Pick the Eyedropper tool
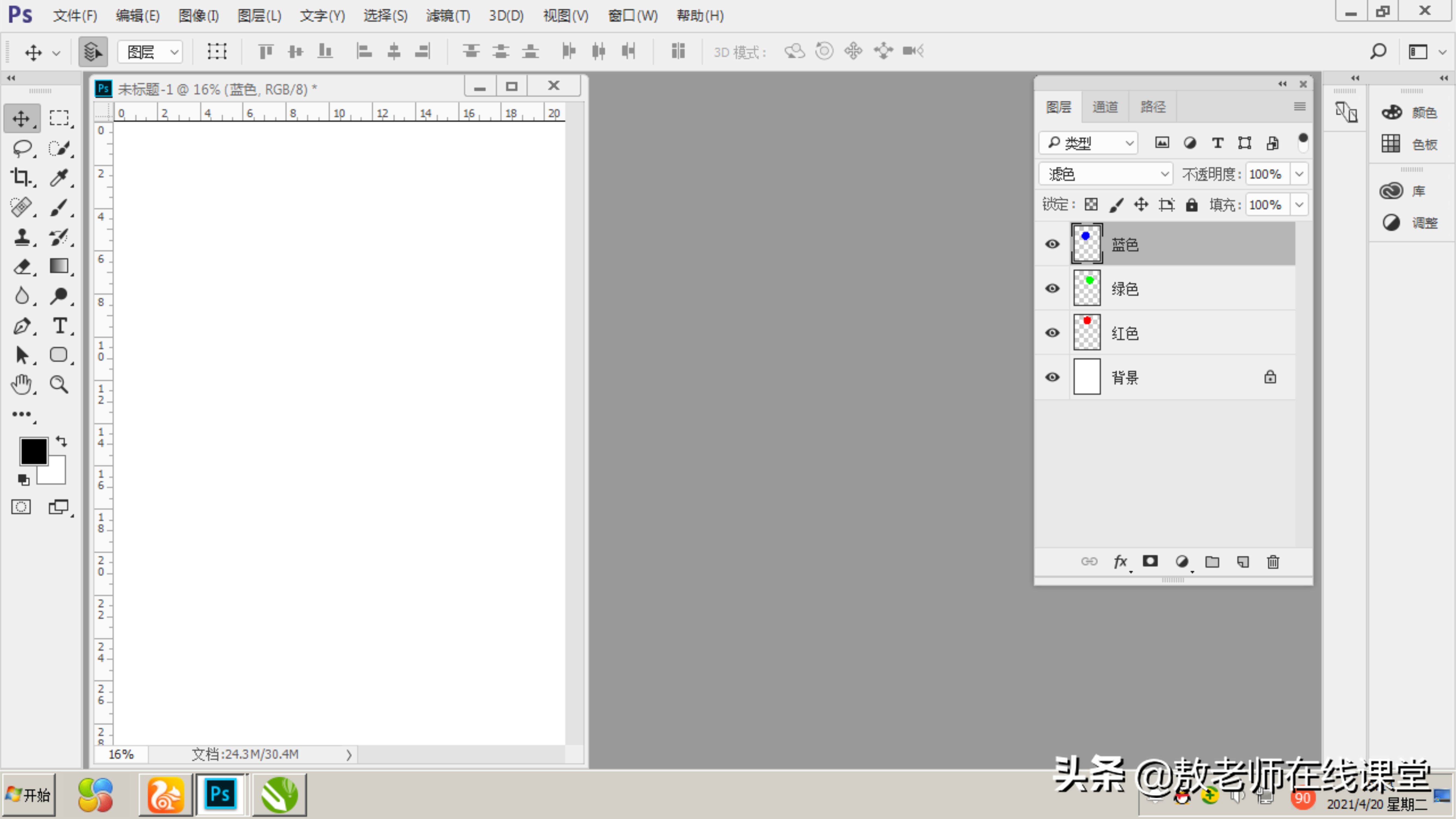The width and height of the screenshot is (1456, 819). pos(59,177)
